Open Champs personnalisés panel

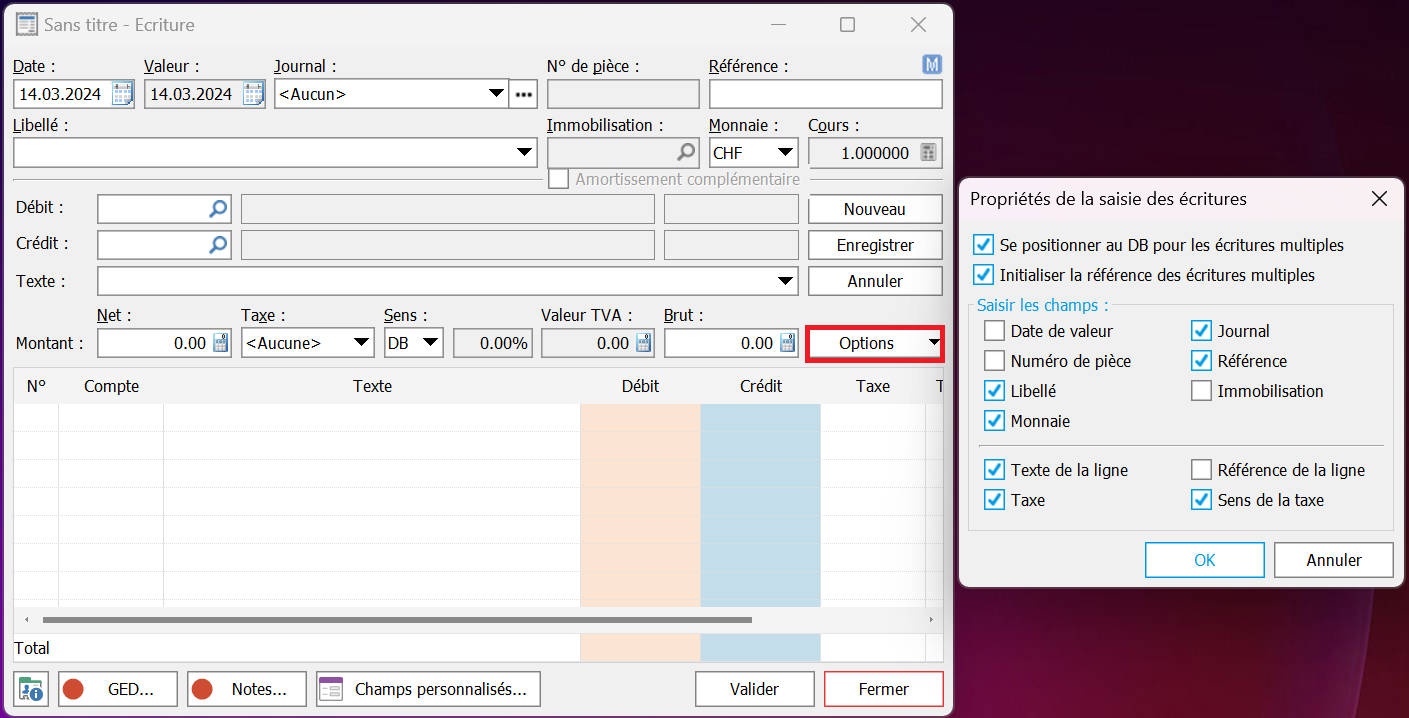pyautogui.click(x=428, y=689)
